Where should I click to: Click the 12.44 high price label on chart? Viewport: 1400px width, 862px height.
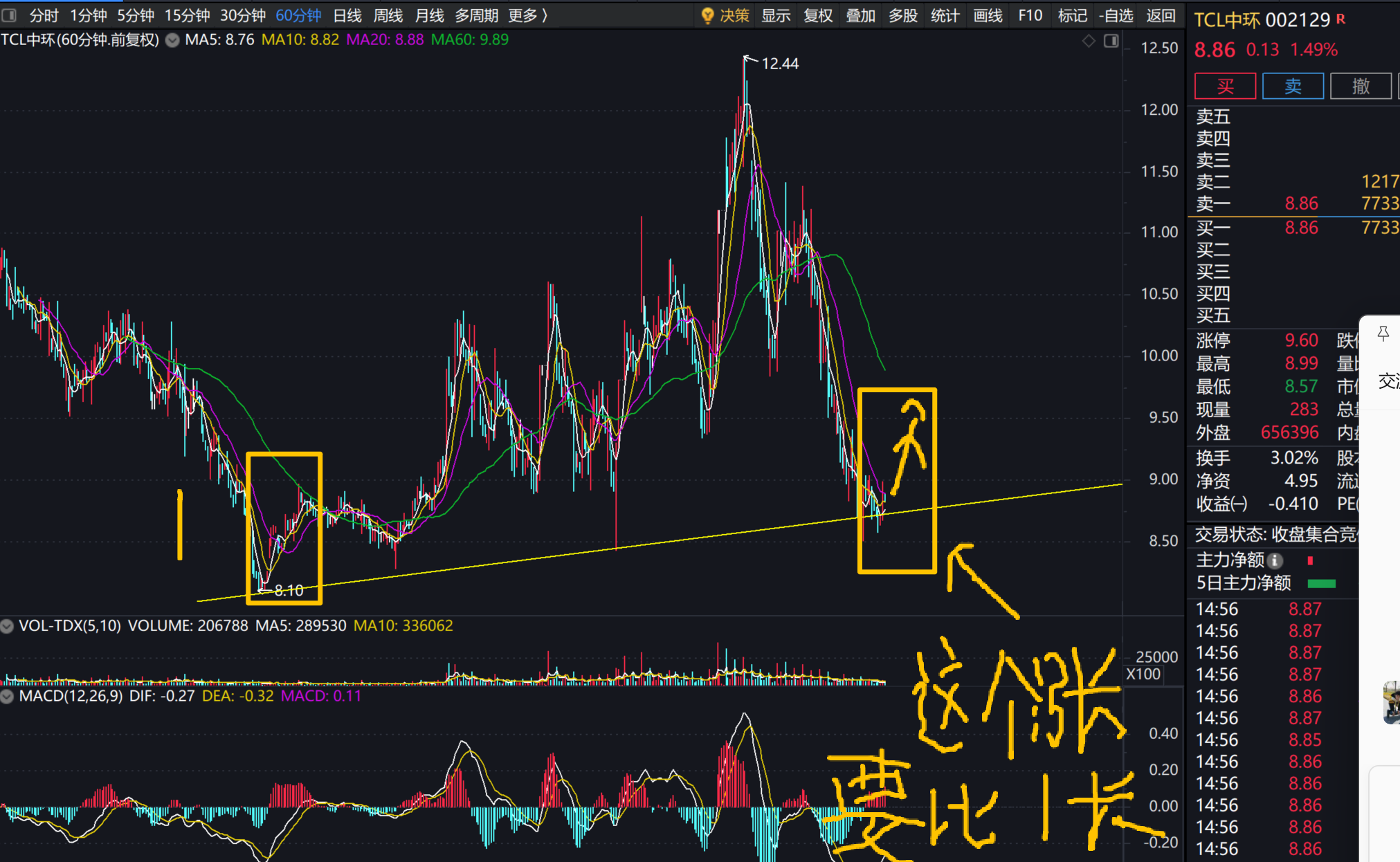tap(780, 64)
